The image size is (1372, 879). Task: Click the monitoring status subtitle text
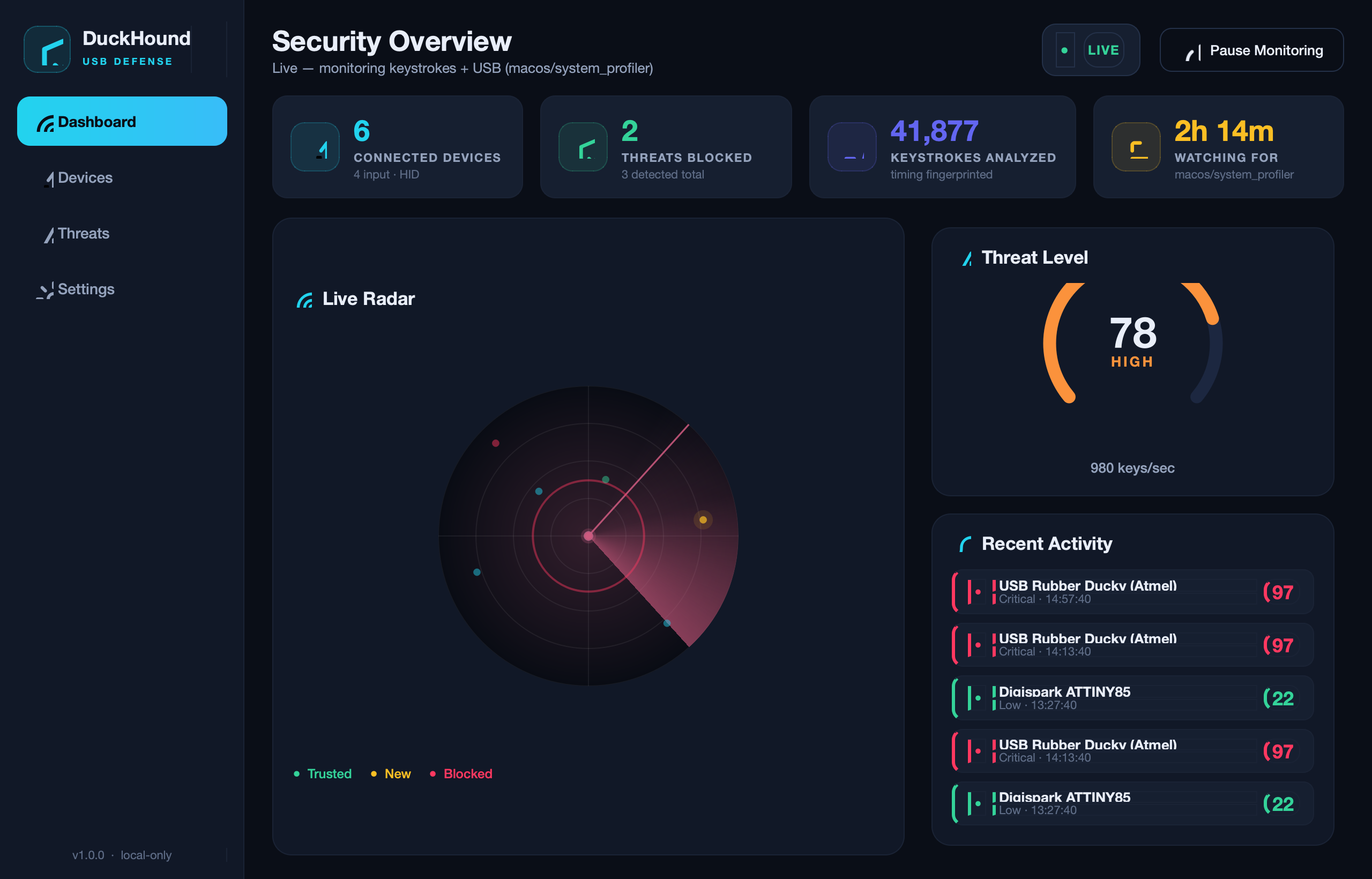pos(463,69)
